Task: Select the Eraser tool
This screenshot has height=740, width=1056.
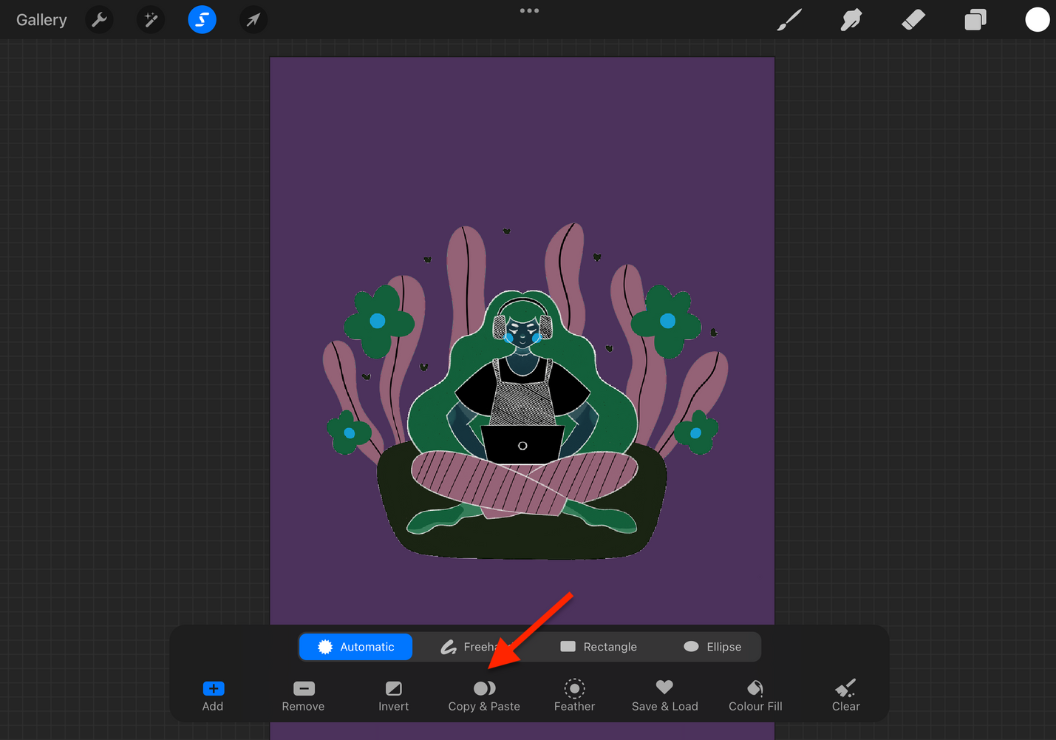Action: [913, 20]
